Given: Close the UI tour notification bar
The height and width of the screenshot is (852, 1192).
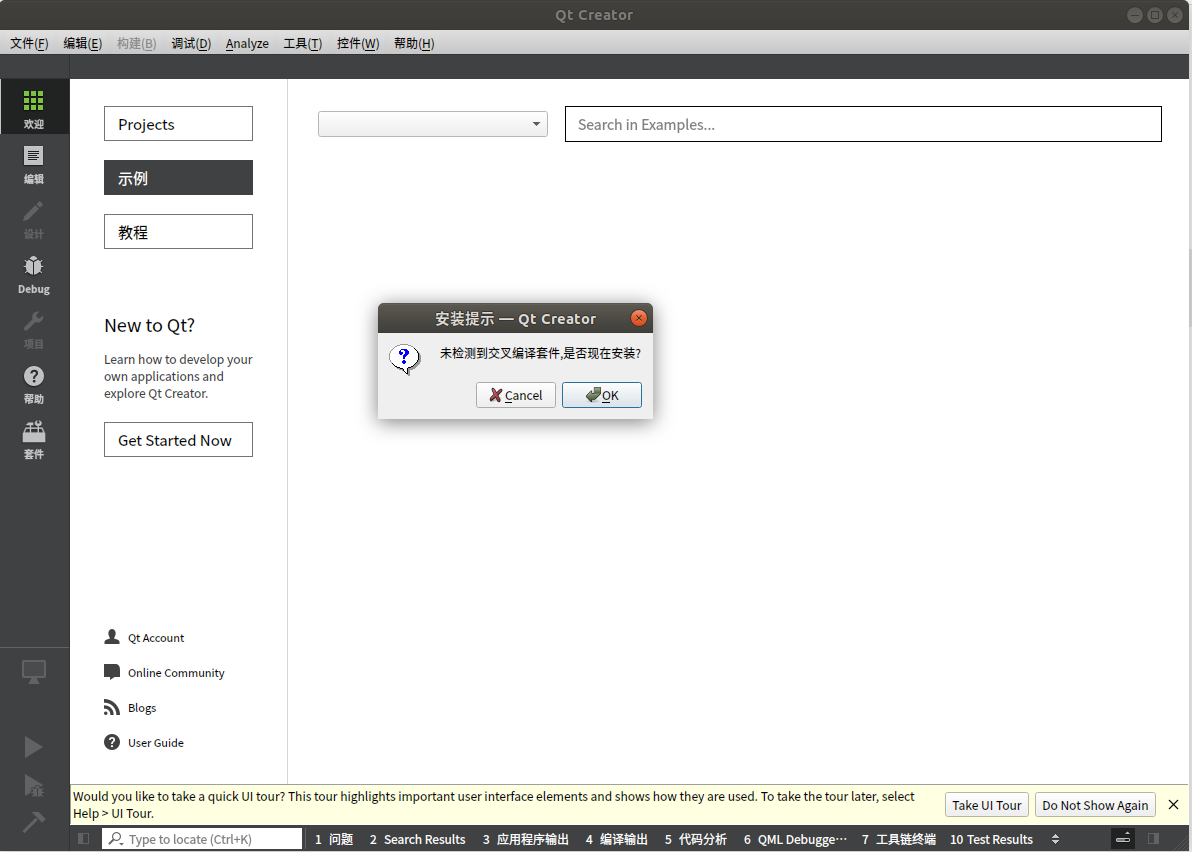Looking at the screenshot, I should coord(1174,805).
